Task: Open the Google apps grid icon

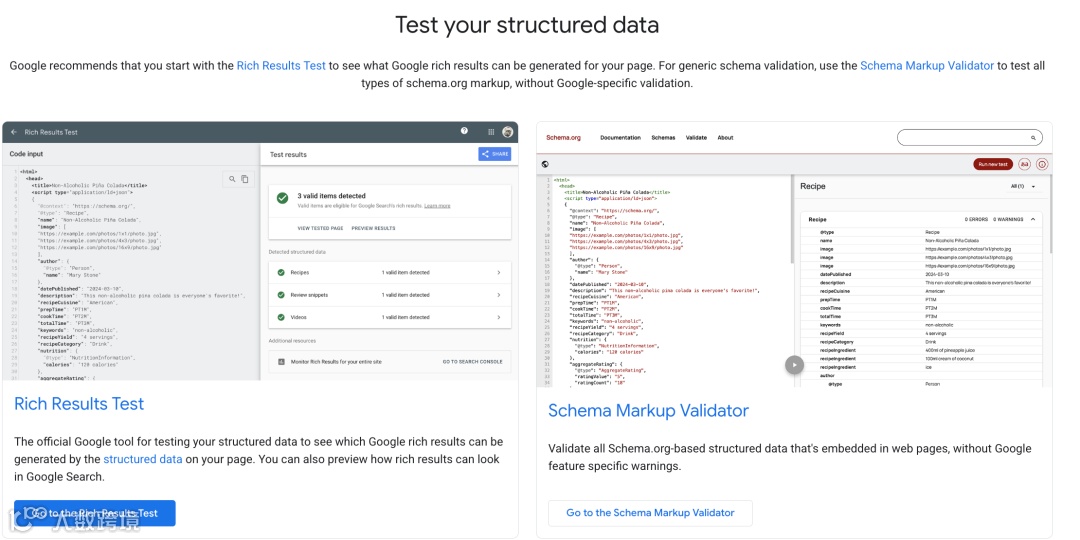Action: click(x=491, y=132)
